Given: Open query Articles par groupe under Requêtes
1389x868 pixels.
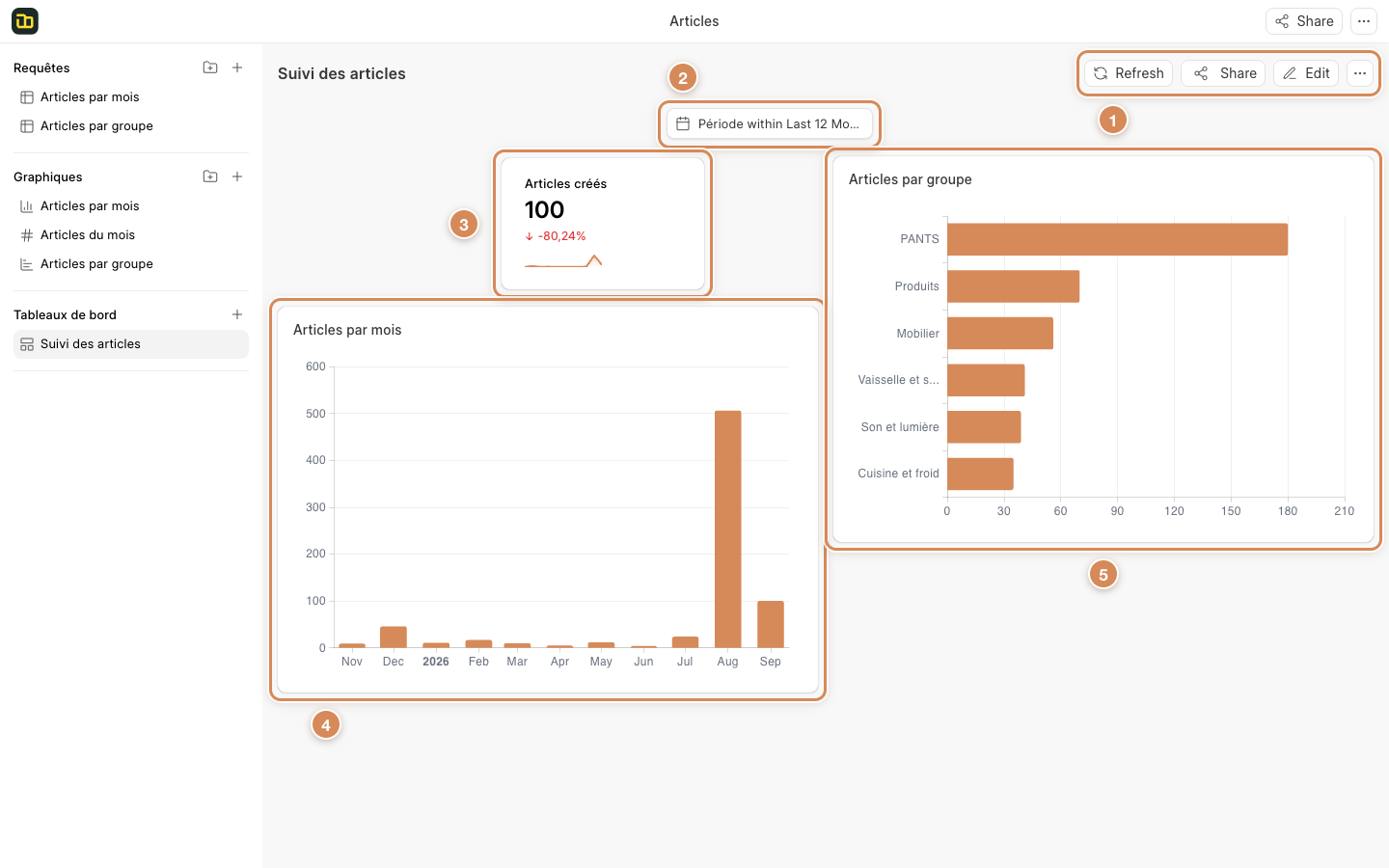Looking at the screenshot, I should coord(131,126).
